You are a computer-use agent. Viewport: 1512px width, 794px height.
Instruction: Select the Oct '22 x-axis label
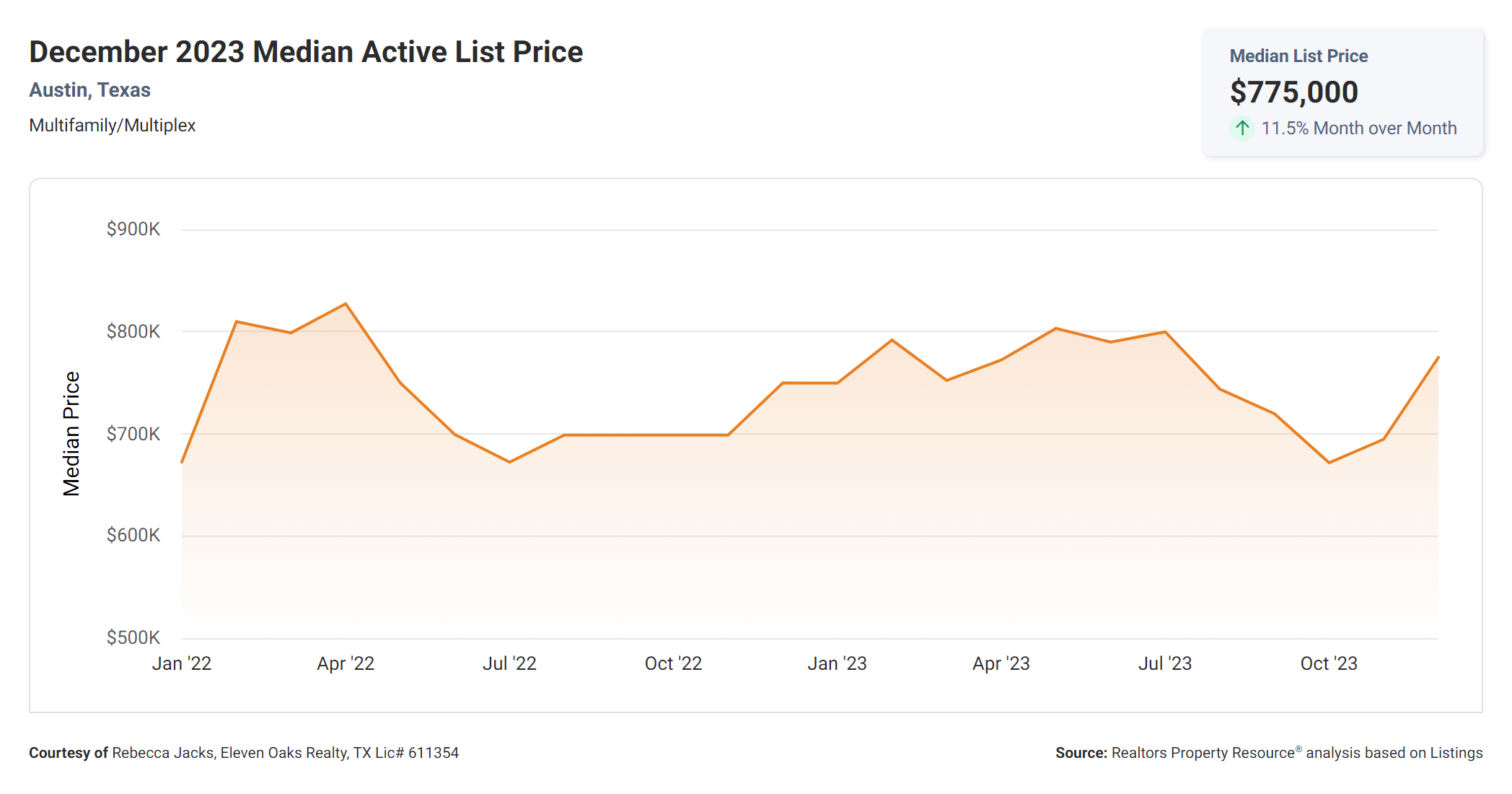(x=673, y=663)
